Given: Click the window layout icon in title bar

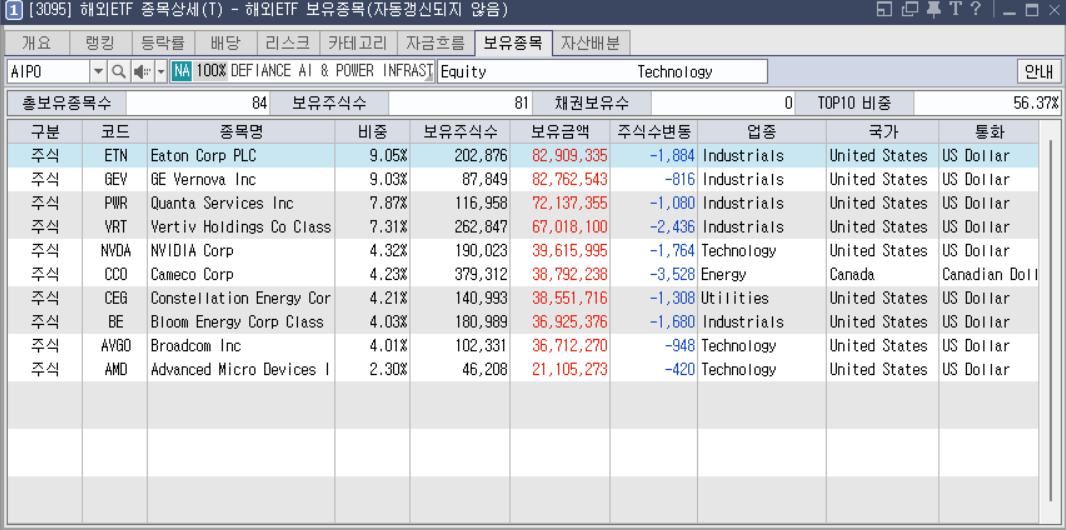Looking at the screenshot, I should [x=884, y=10].
